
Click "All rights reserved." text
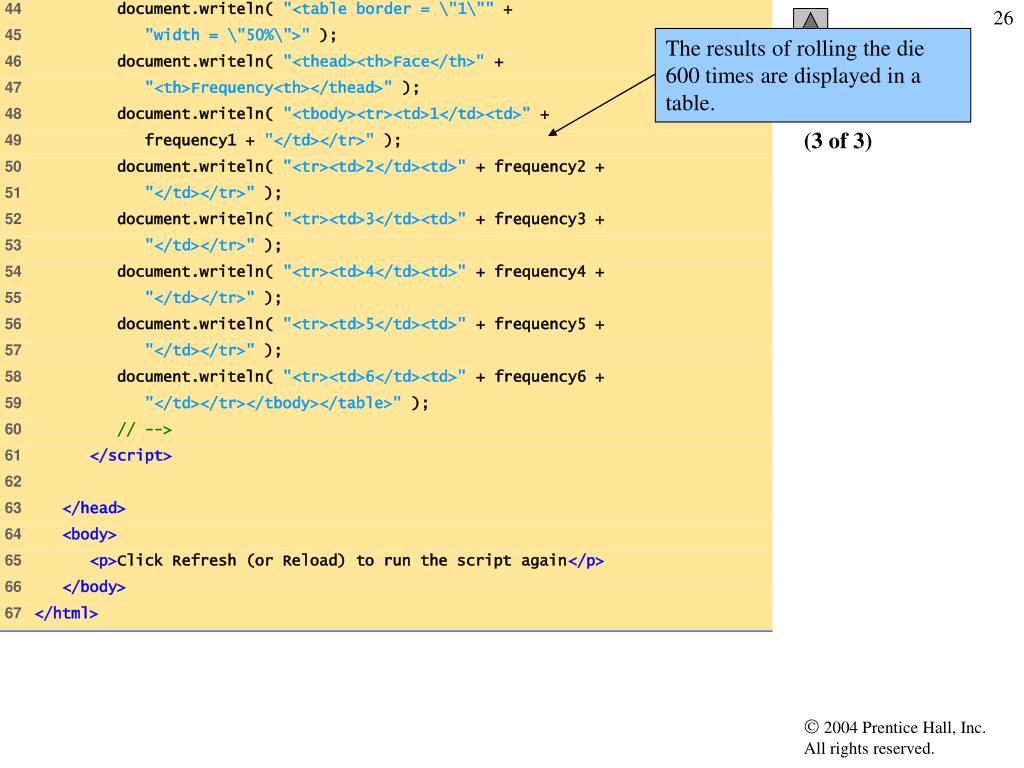pos(869,748)
